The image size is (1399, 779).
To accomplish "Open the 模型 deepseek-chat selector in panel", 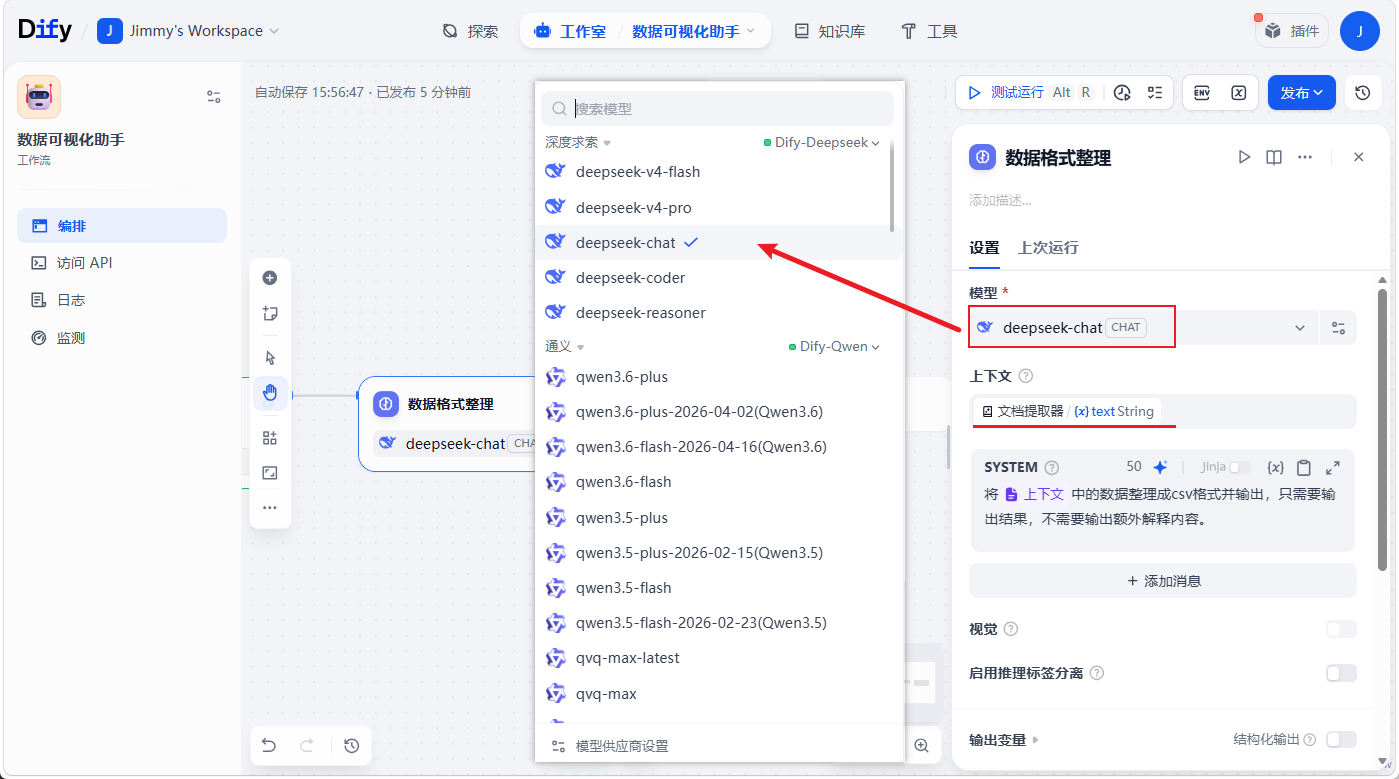I will [1142, 327].
